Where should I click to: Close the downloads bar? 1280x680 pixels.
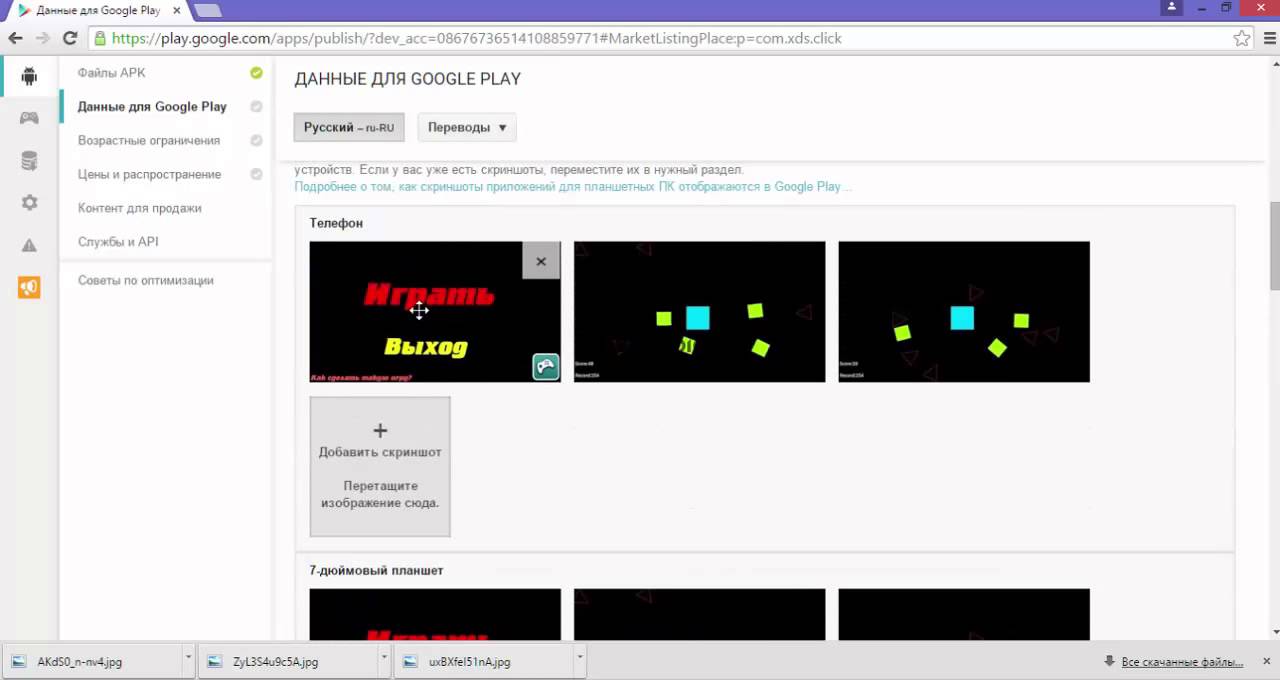[x=1266, y=661]
